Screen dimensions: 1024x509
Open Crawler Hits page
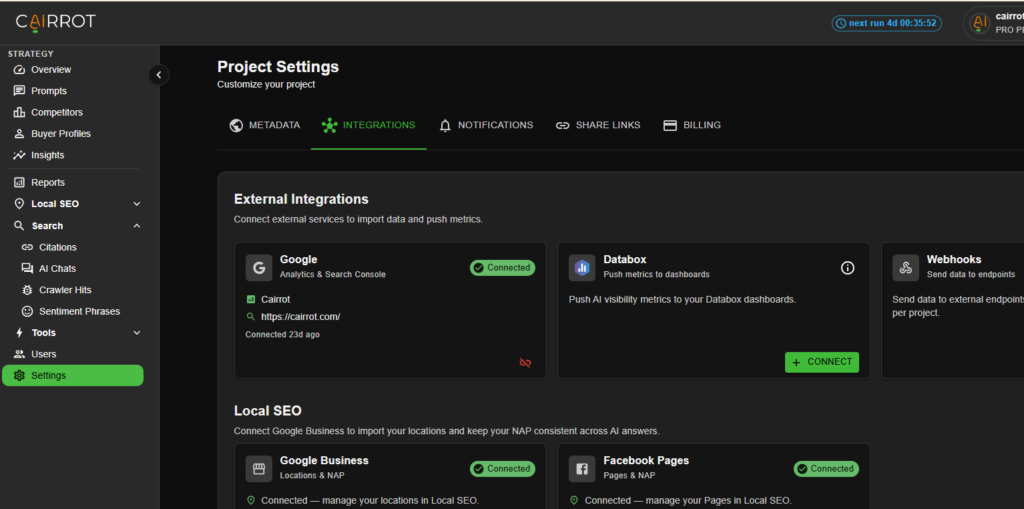(65, 289)
